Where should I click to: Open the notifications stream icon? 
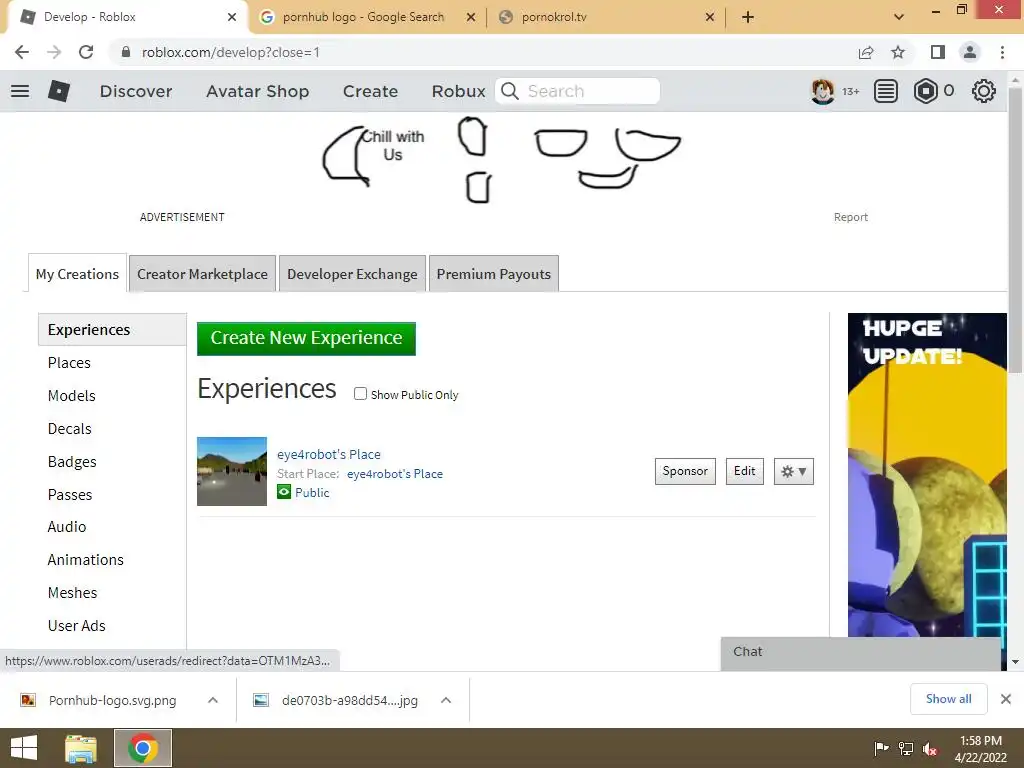(886, 91)
